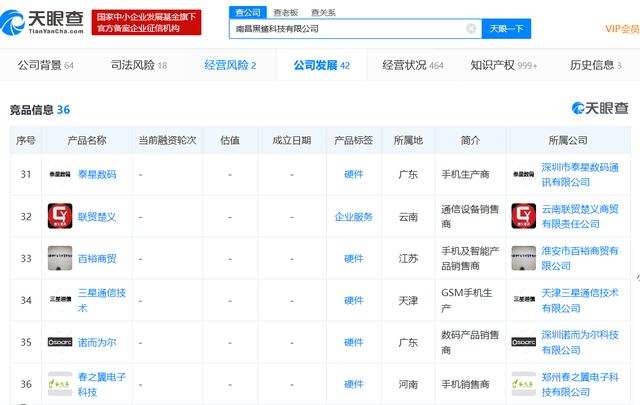Open 深圳诺而为尔科技有限公司 company link
Image resolution: width=640 pixels, height=405 pixels.
(x=580, y=343)
